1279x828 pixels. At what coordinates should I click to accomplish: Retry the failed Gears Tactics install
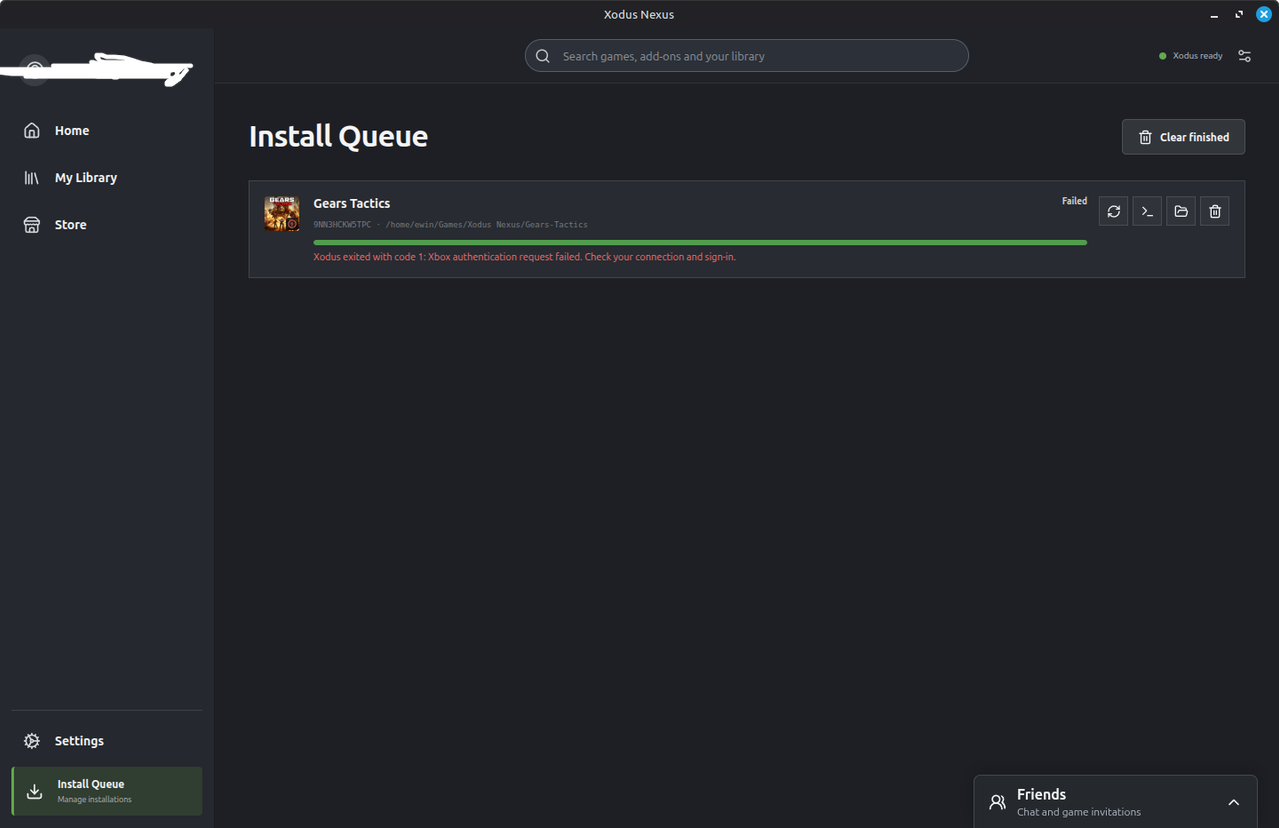point(1113,211)
